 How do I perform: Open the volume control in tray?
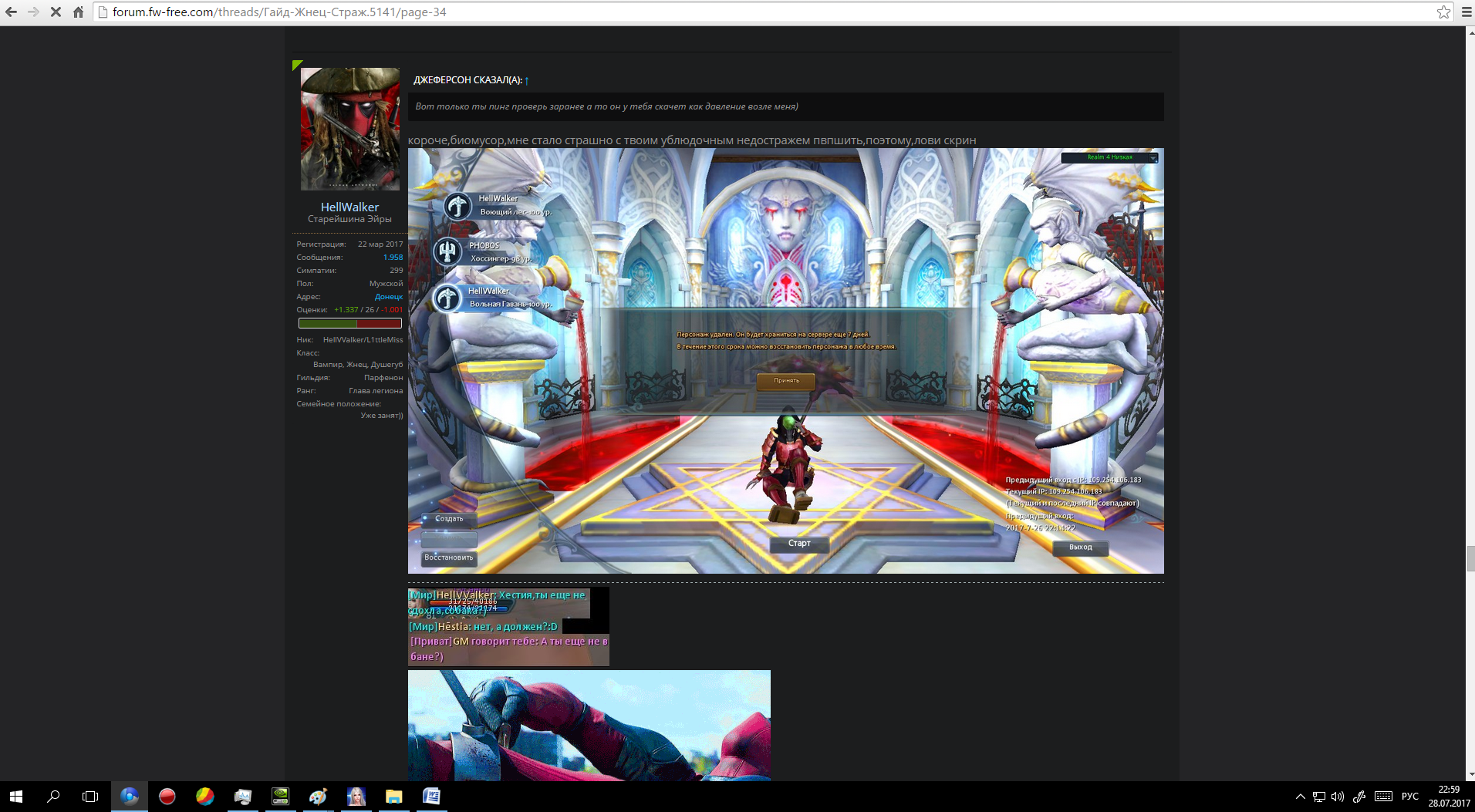(x=1338, y=797)
